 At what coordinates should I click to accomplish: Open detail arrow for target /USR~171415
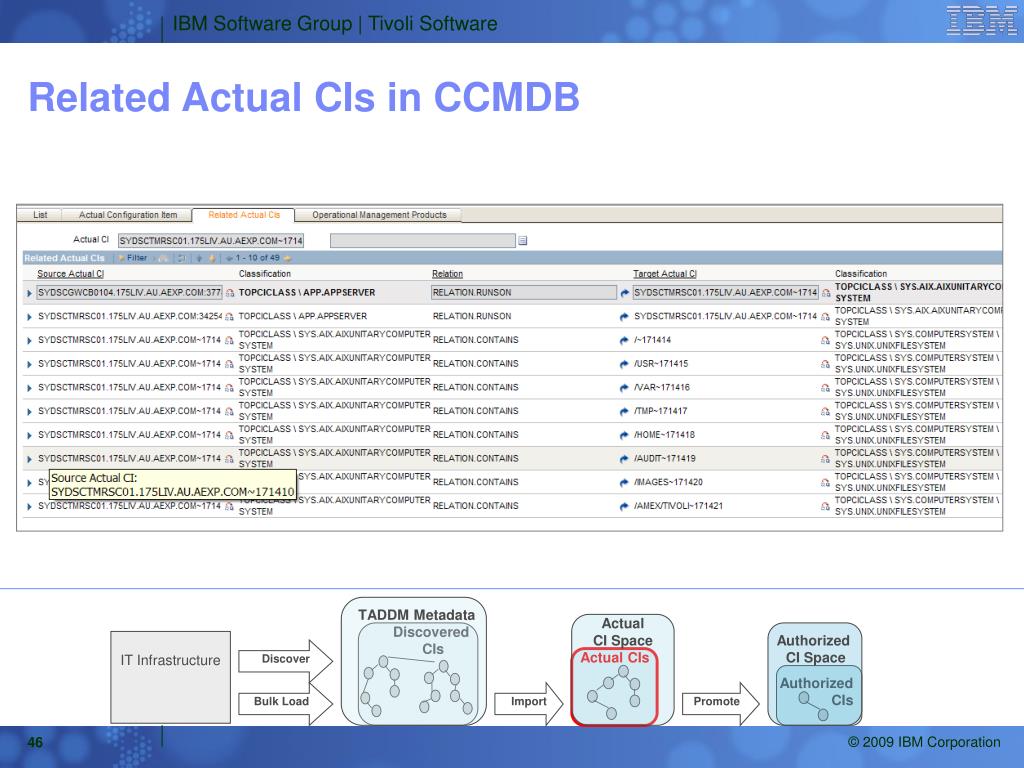(x=624, y=364)
